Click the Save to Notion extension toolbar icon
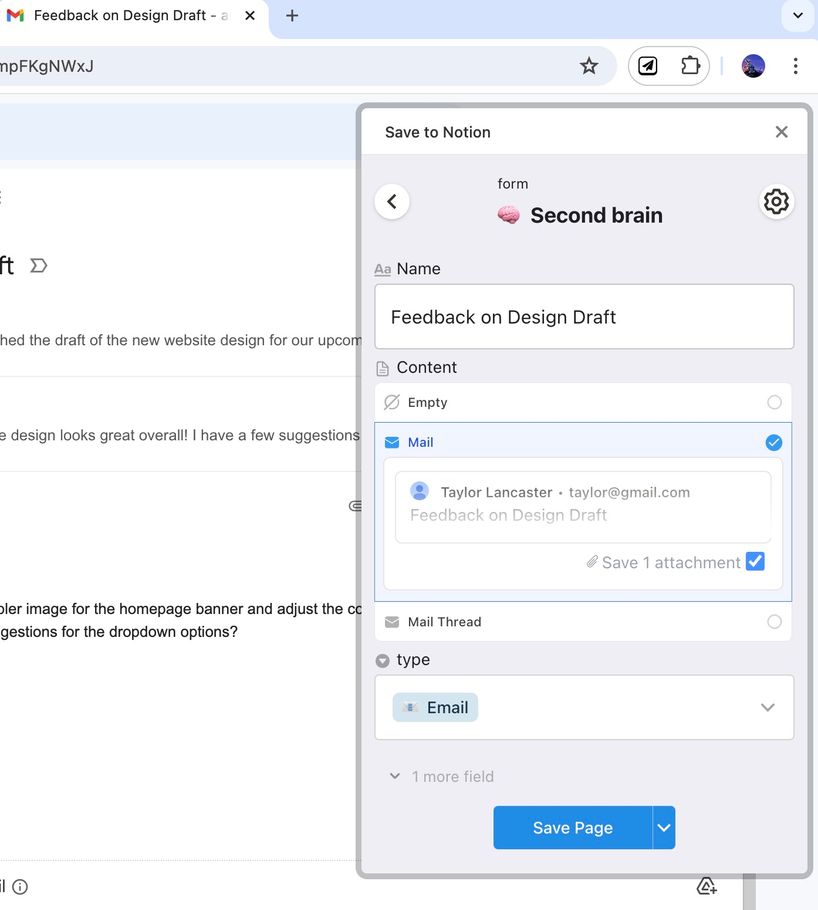The image size is (818, 910). click(647, 65)
